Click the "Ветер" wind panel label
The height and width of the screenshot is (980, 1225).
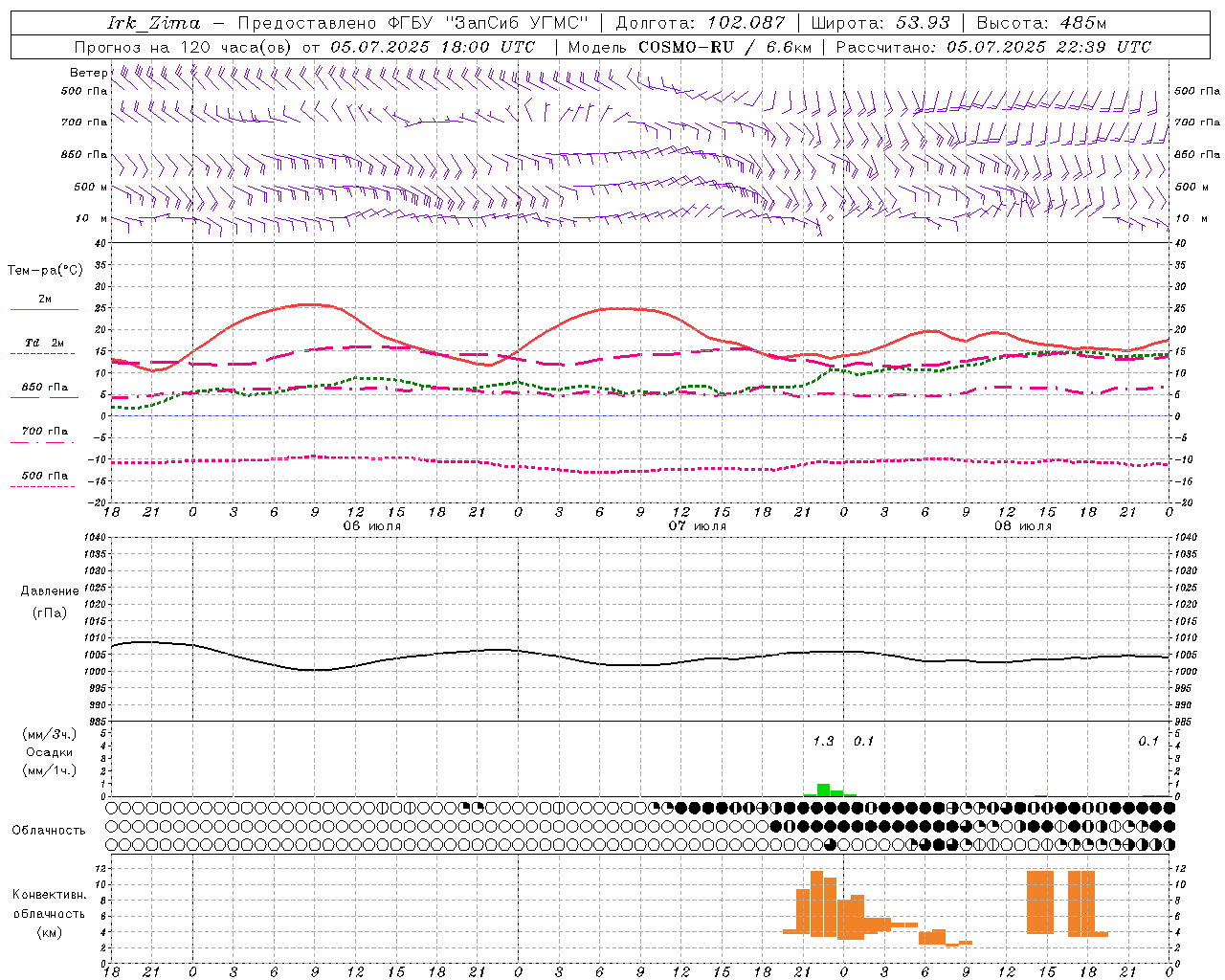pos(88,73)
